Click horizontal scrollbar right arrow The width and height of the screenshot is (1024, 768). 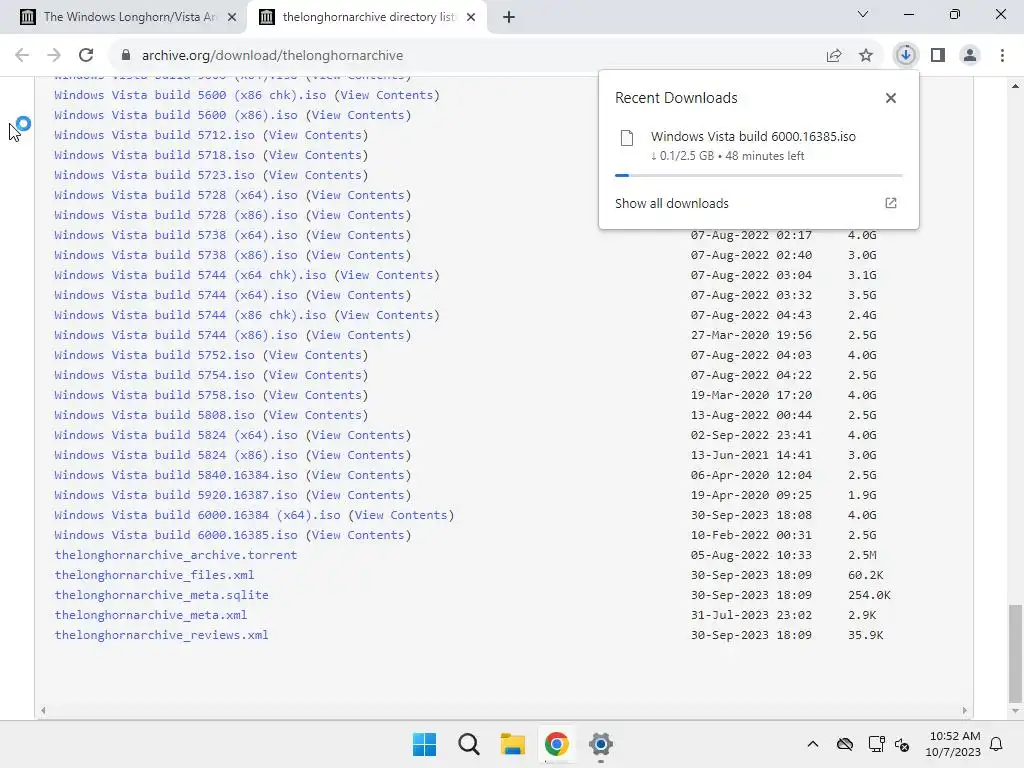pos(965,711)
